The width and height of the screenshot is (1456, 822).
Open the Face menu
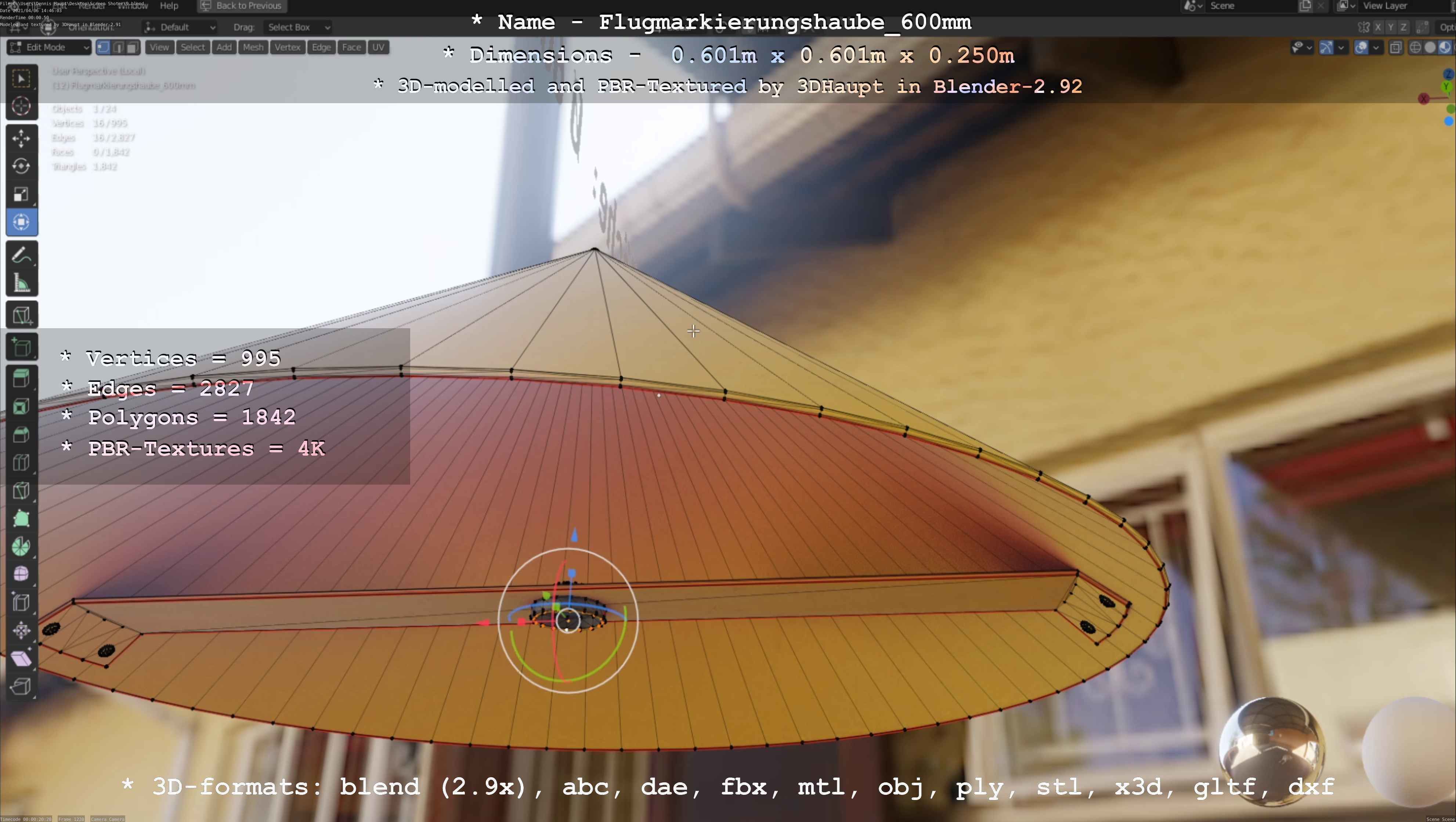tap(351, 47)
